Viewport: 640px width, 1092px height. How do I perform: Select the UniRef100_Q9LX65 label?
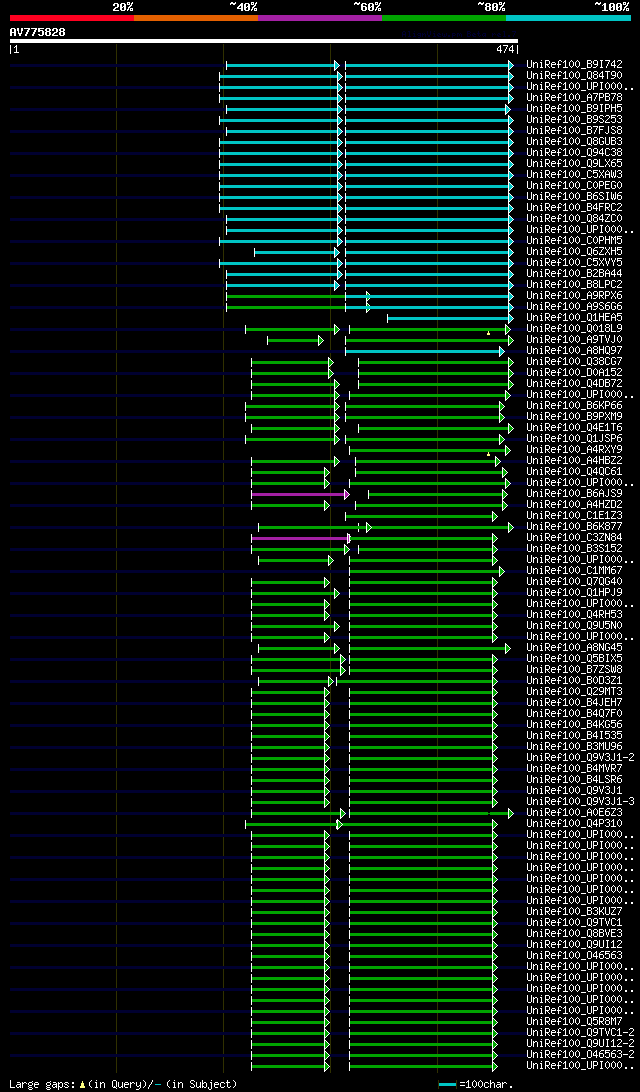coord(575,164)
